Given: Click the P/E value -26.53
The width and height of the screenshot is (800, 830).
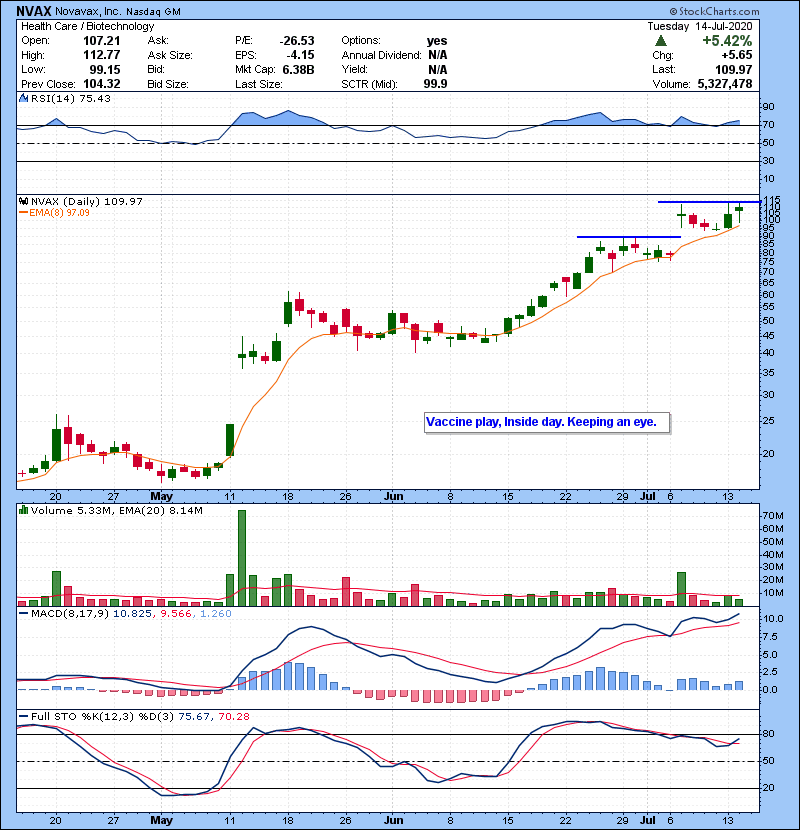Looking at the screenshot, I should pos(297,41).
